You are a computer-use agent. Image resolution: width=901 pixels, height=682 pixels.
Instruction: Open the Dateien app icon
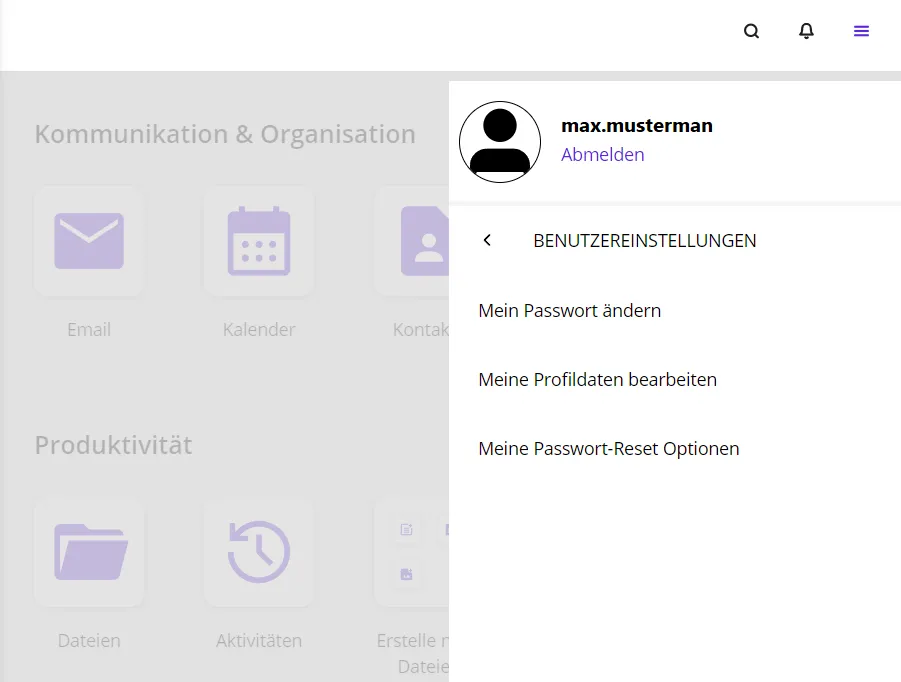coord(89,552)
